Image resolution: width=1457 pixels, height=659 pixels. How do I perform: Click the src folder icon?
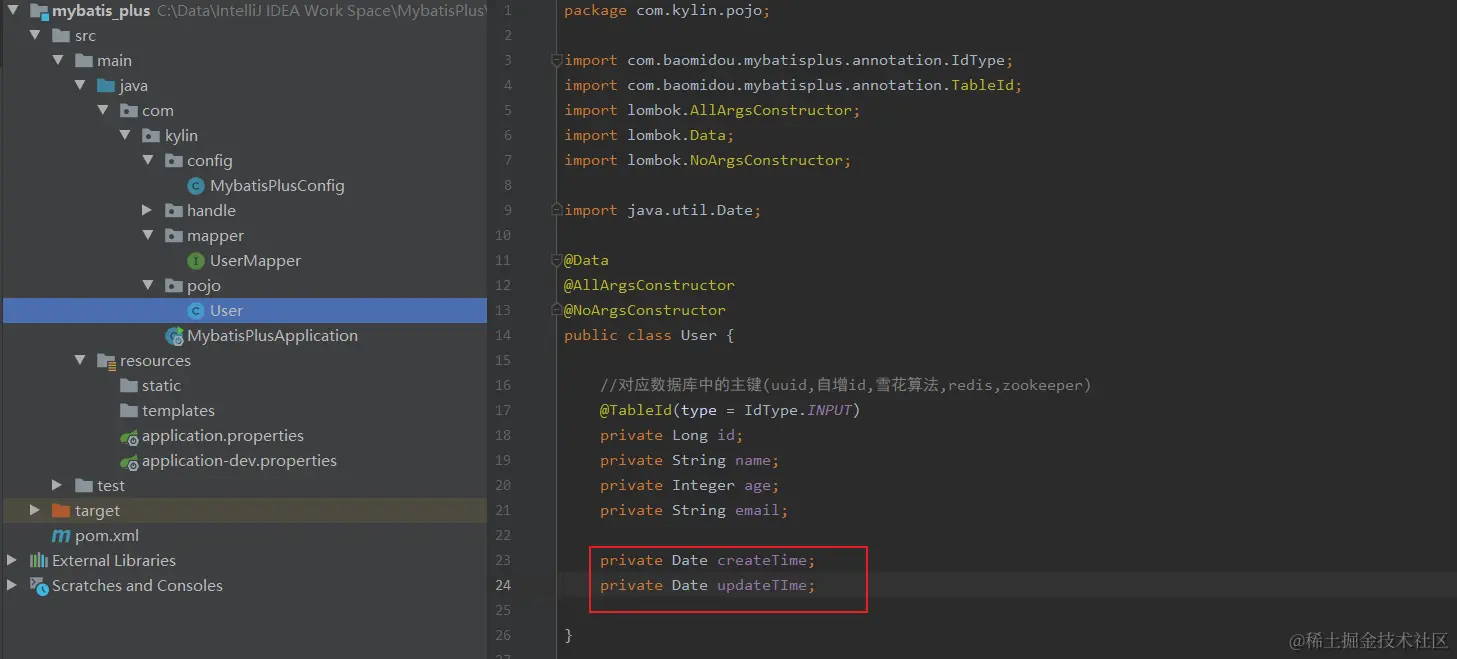tap(61, 36)
